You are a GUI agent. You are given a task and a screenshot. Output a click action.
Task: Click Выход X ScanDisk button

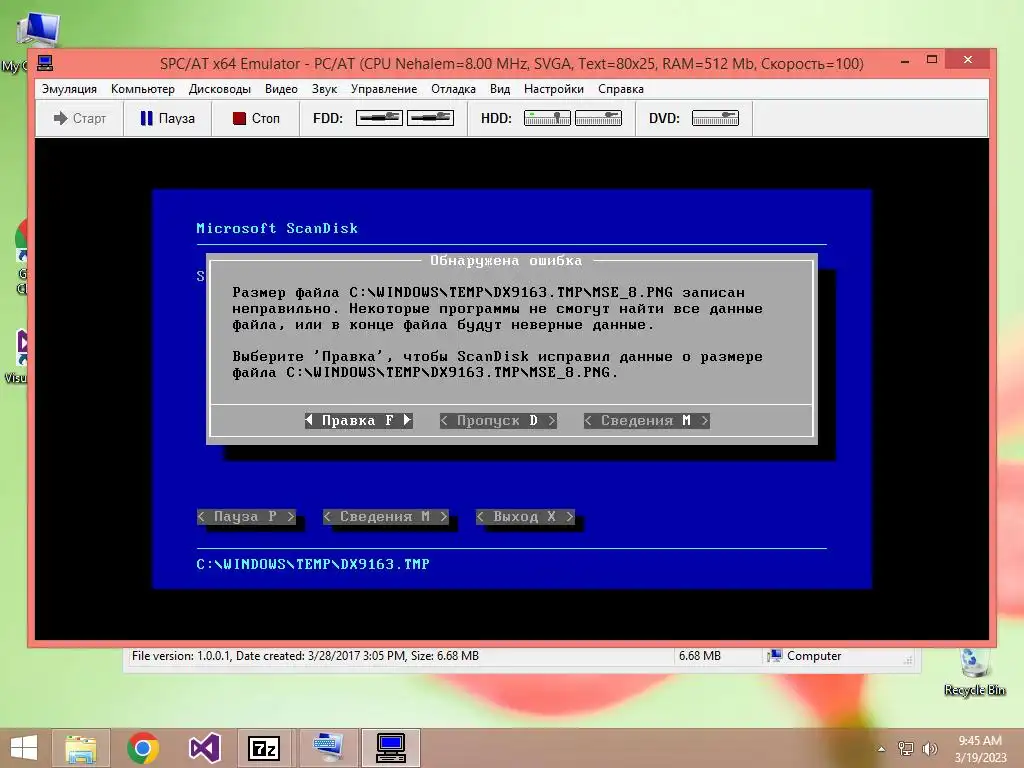(525, 517)
